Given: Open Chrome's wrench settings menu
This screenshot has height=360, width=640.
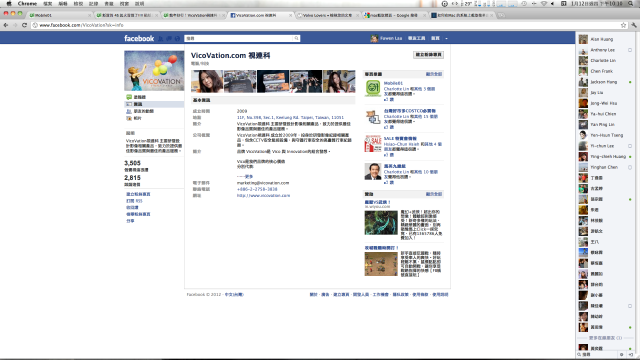Looking at the screenshot, I should point(634,25).
